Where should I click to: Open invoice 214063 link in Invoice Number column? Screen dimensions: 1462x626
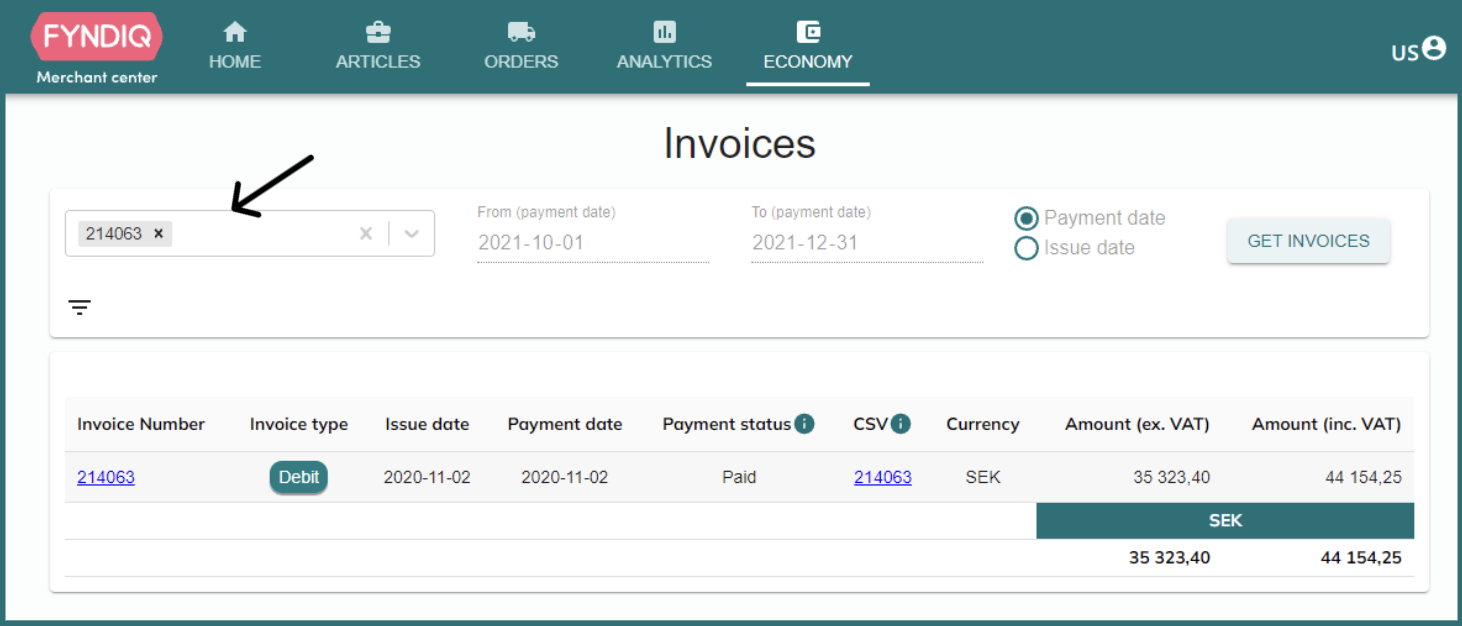click(106, 477)
